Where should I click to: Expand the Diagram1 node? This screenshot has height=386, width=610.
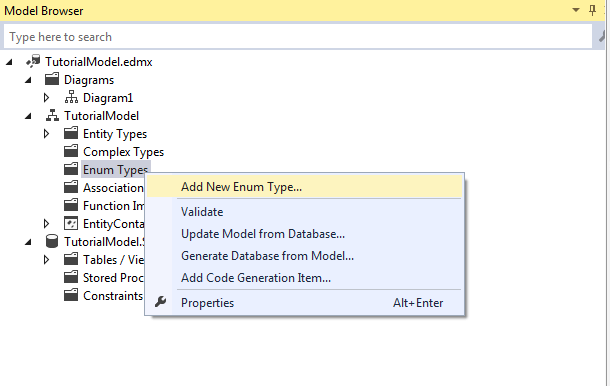click(x=46, y=98)
